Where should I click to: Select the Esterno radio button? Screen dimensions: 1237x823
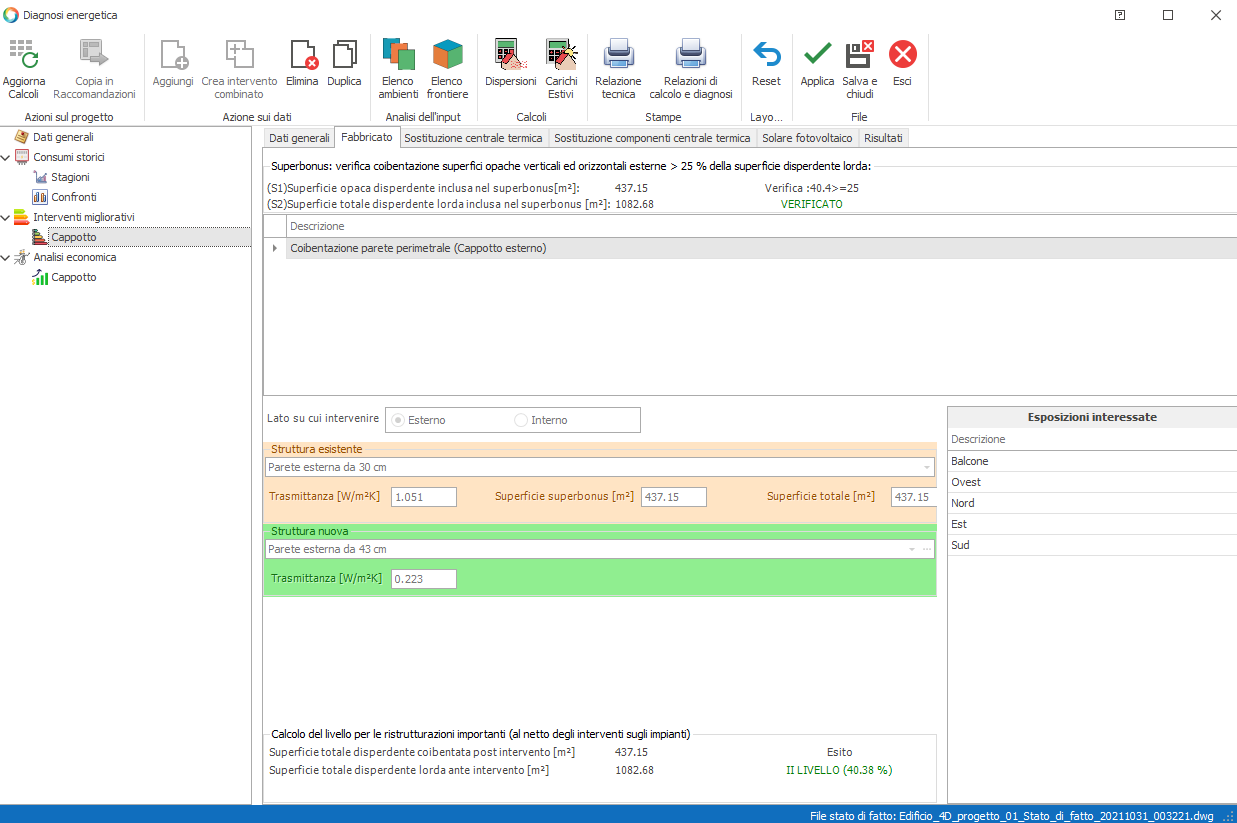point(398,420)
